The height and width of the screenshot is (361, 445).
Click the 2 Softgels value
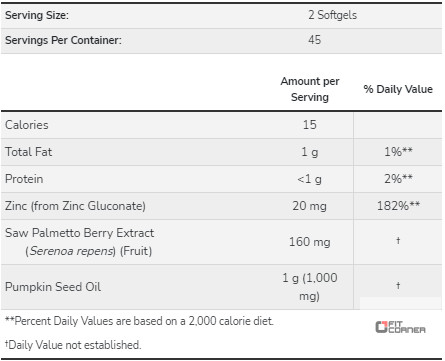[332, 15]
